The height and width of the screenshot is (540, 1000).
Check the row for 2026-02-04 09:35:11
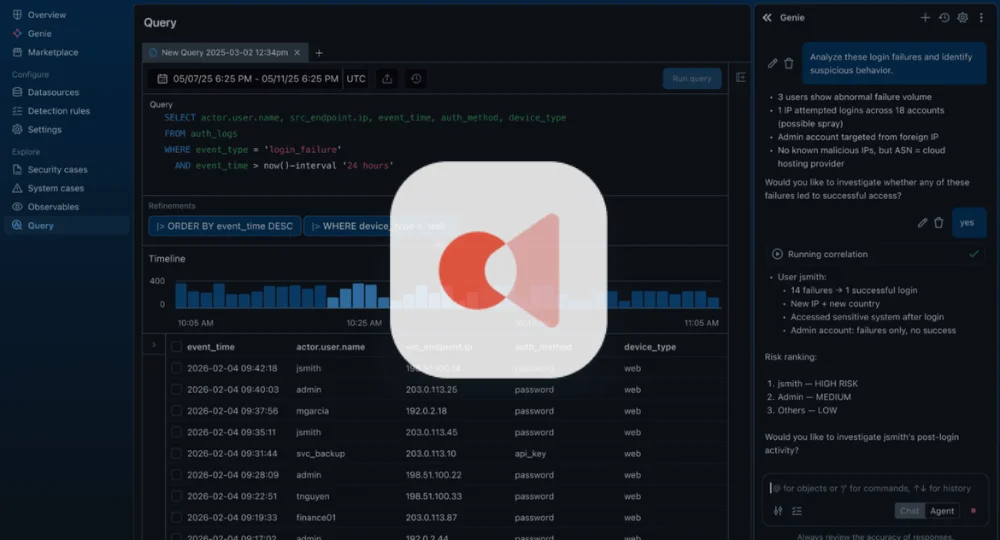point(176,432)
